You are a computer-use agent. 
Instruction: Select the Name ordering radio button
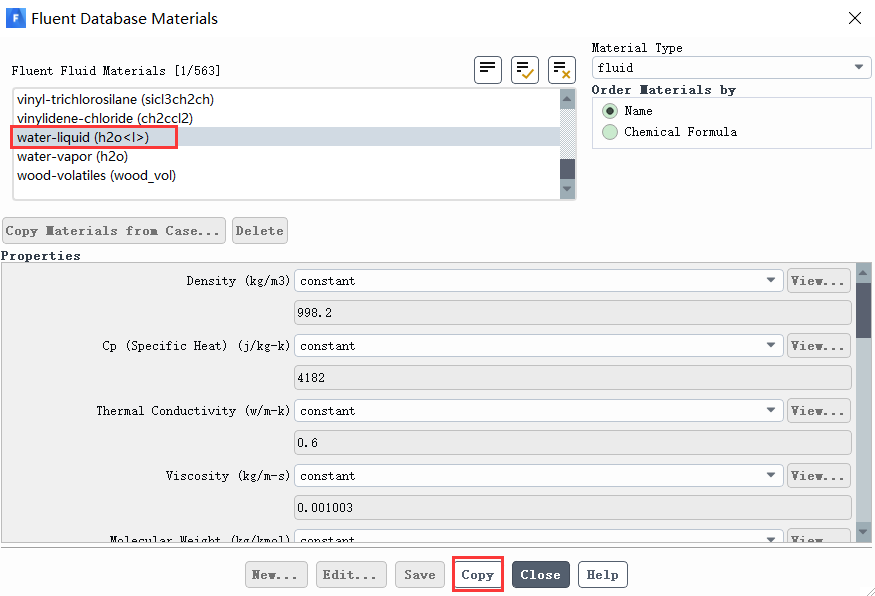tap(610, 111)
